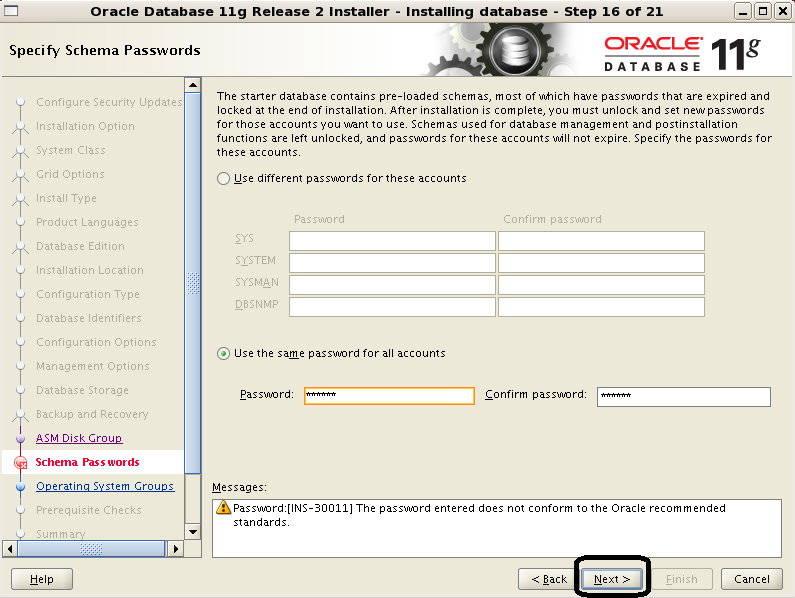Click the Operating System Groups step bullet
The image size is (795, 598).
(x=20, y=487)
